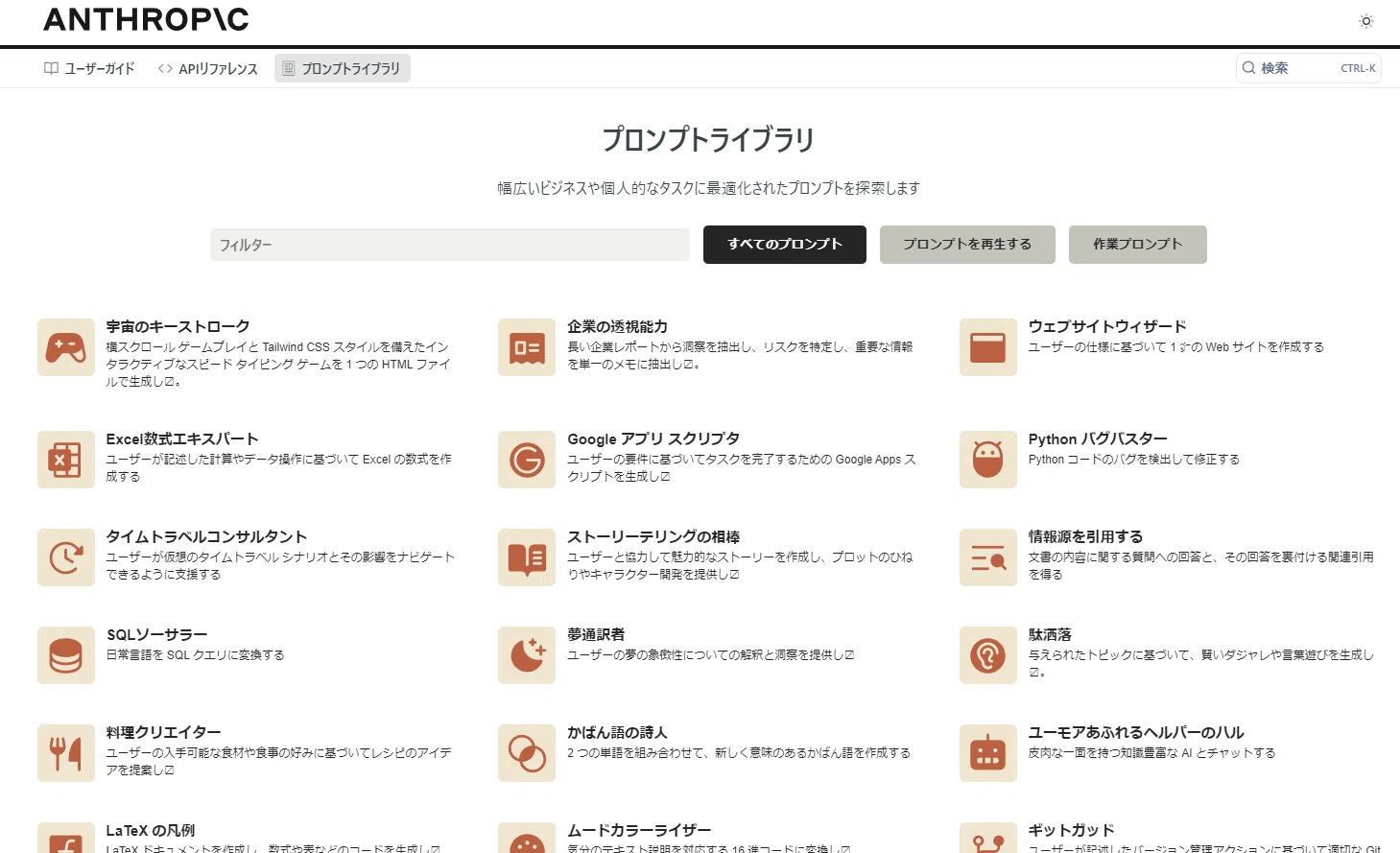1400x853 pixels.
Task: Click the ear icon for 駄洒落
Action: 988,655
